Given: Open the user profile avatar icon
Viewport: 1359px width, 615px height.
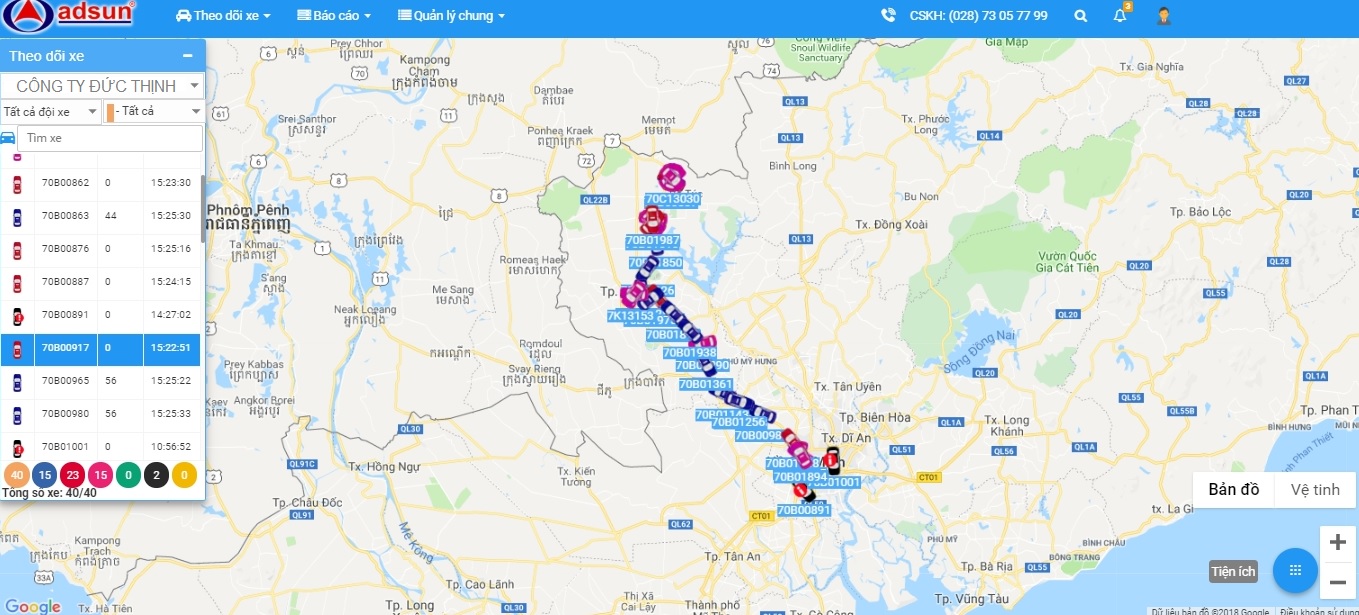Looking at the screenshot, I should click(1164, 16).
